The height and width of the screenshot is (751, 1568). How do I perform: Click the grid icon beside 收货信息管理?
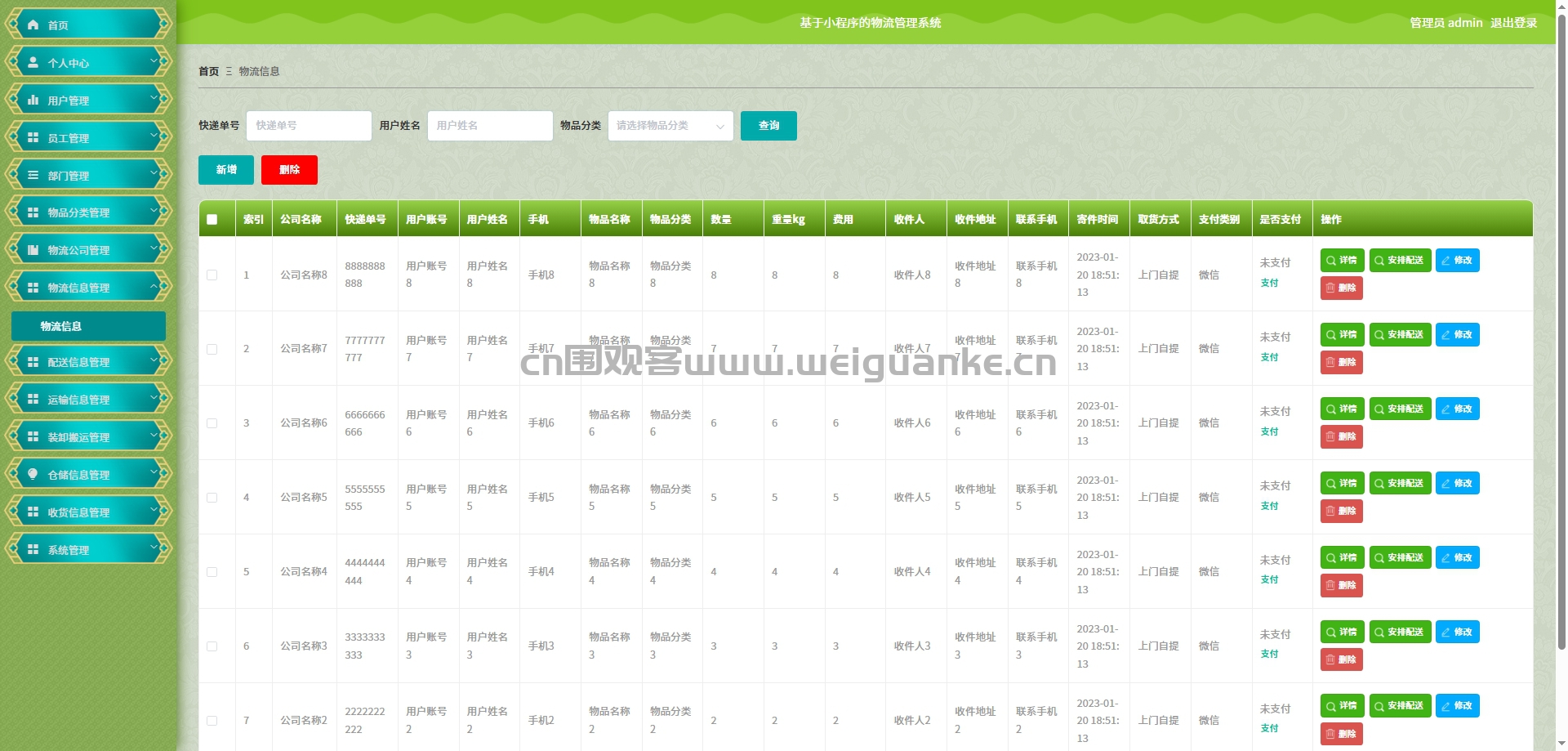(x=33, y=512)
